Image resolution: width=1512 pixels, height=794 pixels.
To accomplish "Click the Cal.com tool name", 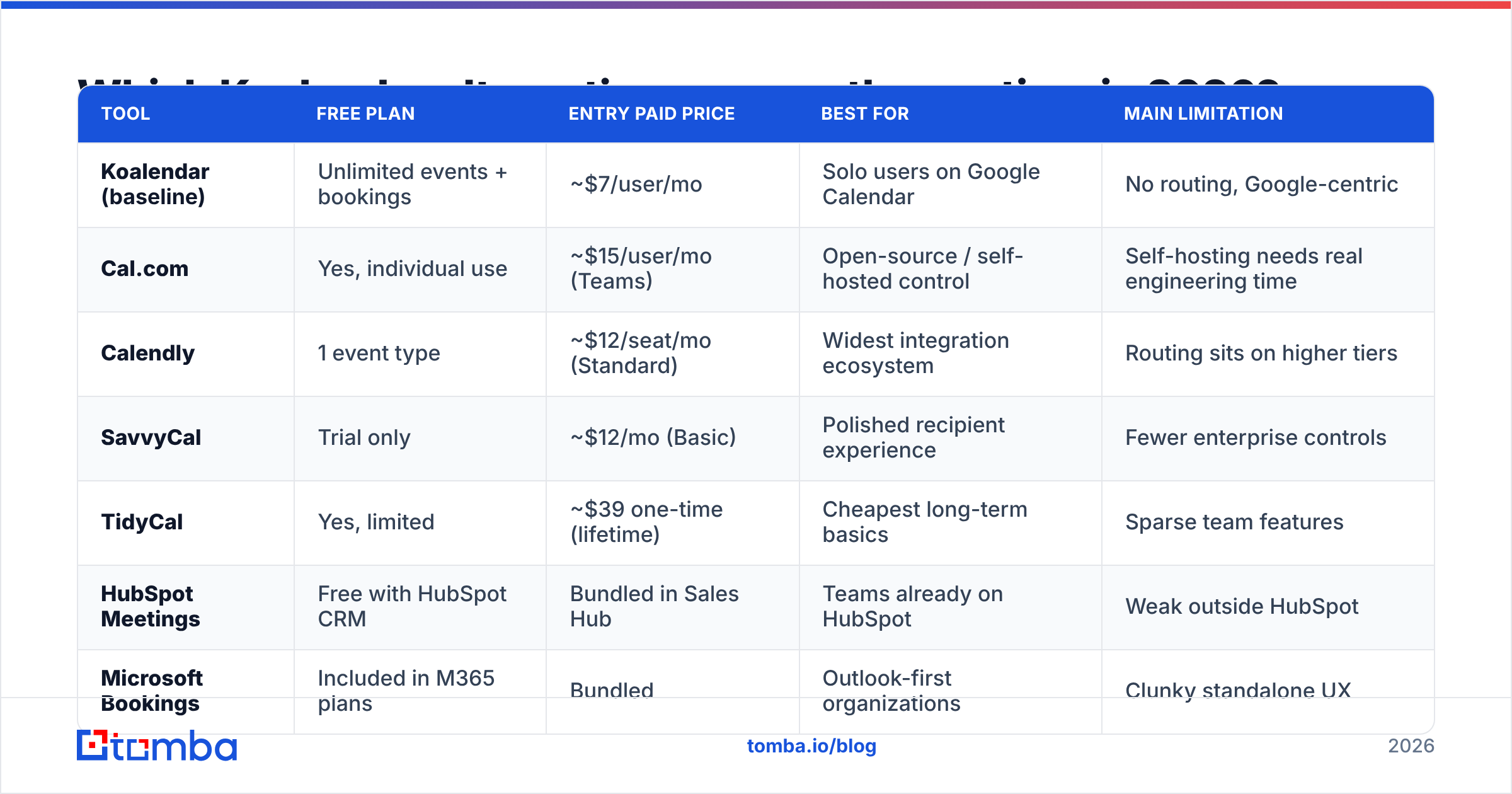I will (x=144, y=268).
